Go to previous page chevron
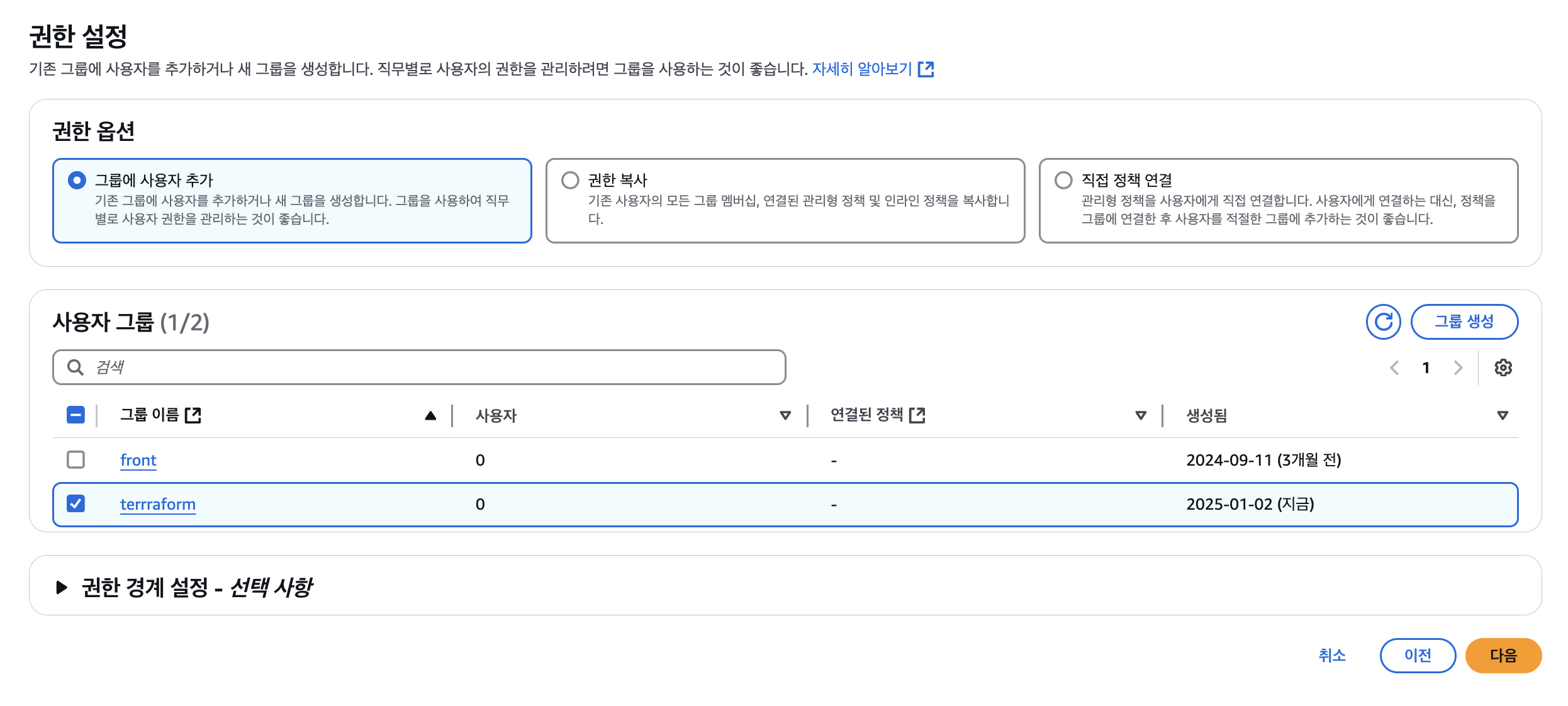The height and width of the screenshot is (706, 1568). tap(1394, 367)
